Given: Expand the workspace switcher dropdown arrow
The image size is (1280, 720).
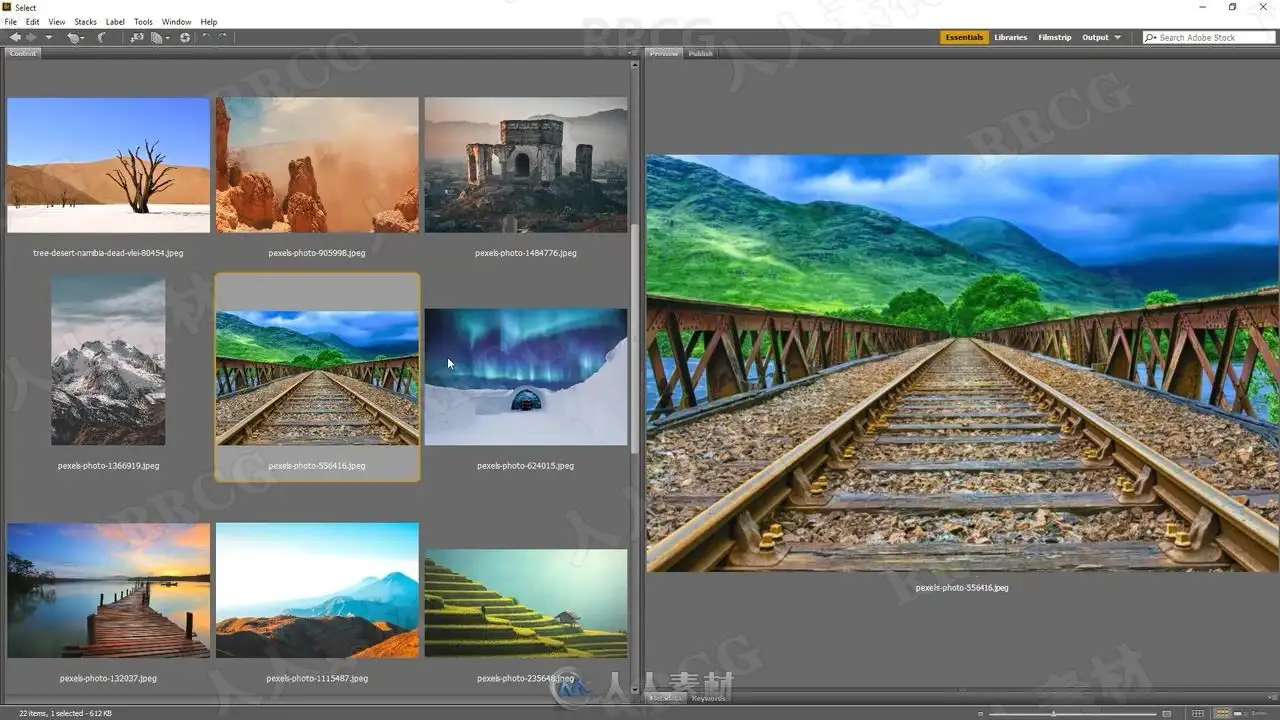Looking at the screenshot, I should [1117, 37].
